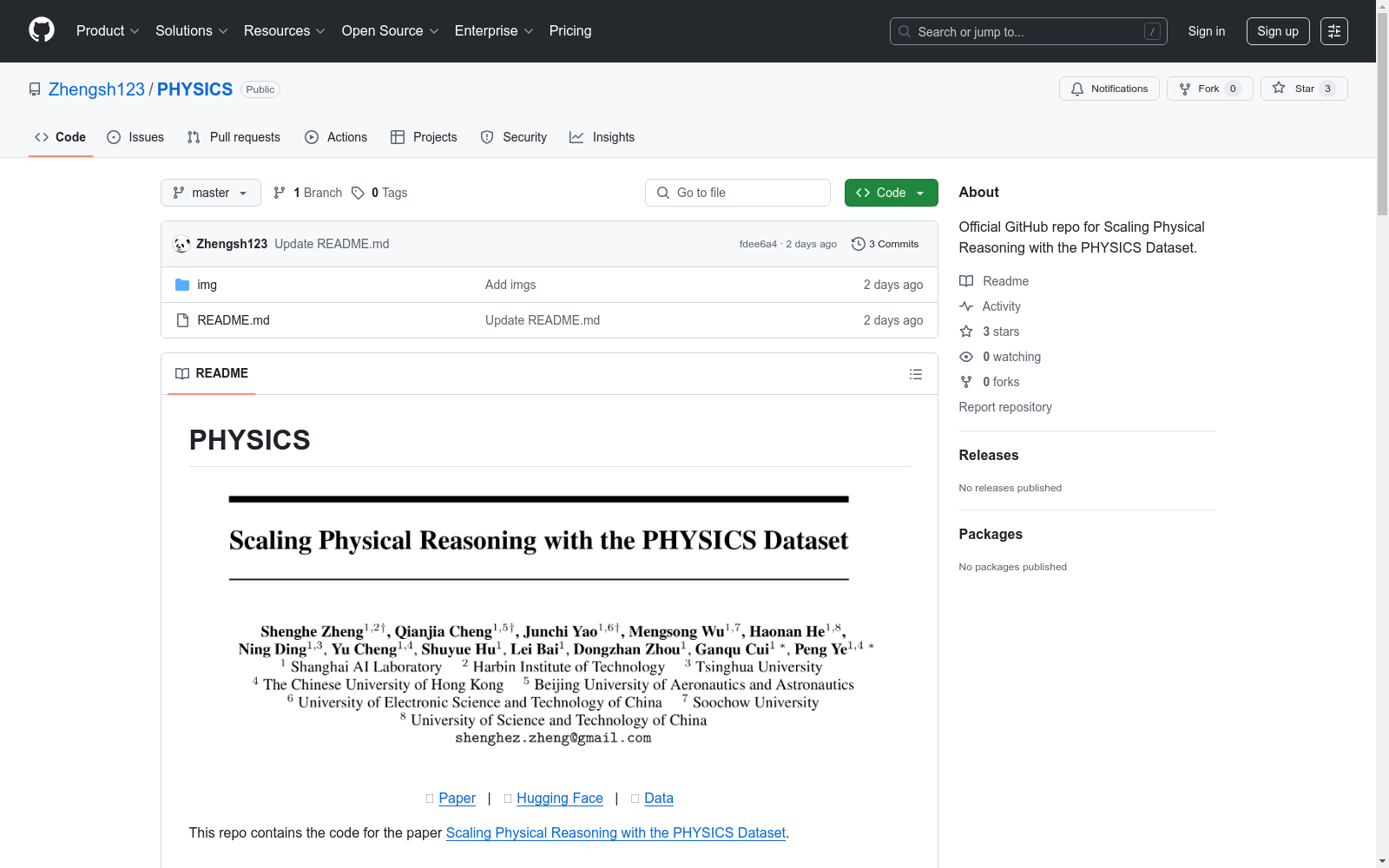Click the branch icon next to 1 Branch
Image resolution: width=1389 pixels, height=868 pixels.
coord(280,193)
